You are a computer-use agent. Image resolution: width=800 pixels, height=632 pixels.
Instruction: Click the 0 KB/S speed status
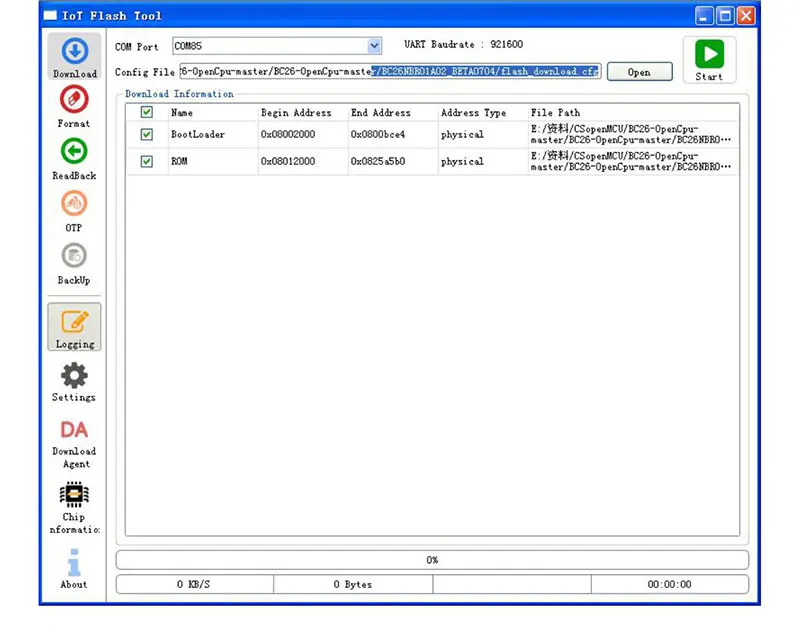pyautogui.click(x=194, y=585)
